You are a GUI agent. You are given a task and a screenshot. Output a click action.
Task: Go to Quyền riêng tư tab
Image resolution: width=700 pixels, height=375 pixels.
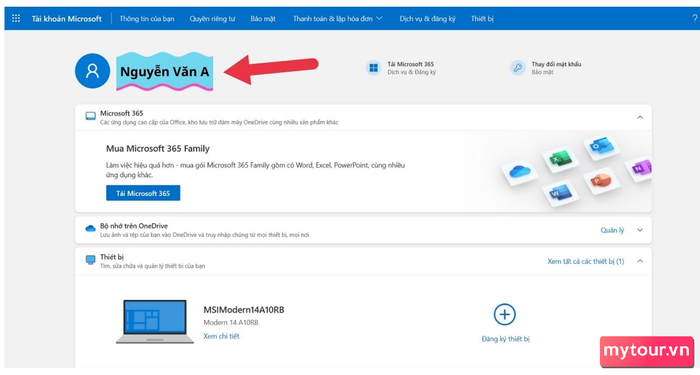pos(212,18)
